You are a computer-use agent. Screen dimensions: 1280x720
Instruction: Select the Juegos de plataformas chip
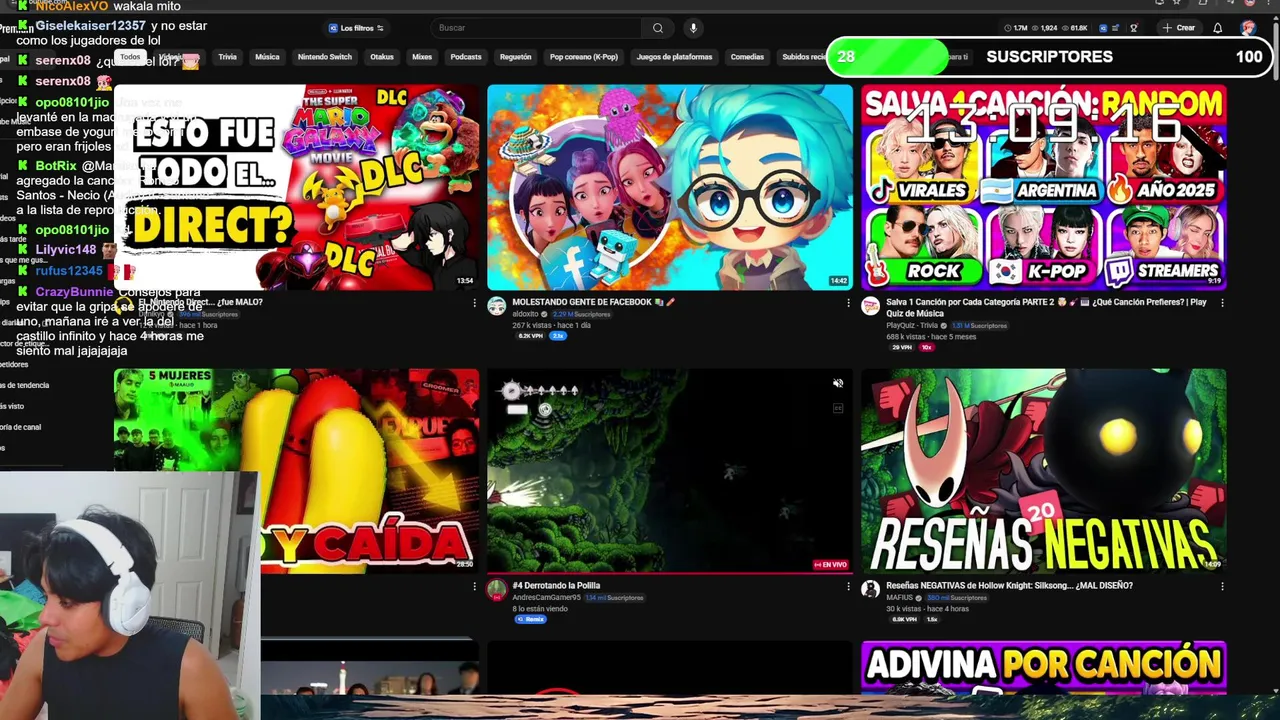coord(674,57)
